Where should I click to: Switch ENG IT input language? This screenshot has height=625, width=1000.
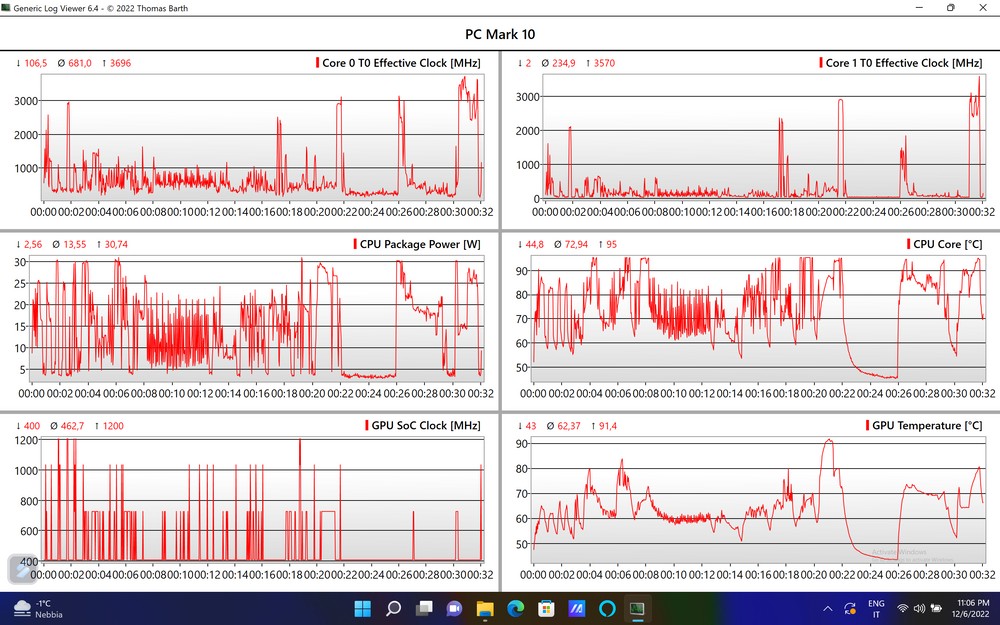[876, 608]
